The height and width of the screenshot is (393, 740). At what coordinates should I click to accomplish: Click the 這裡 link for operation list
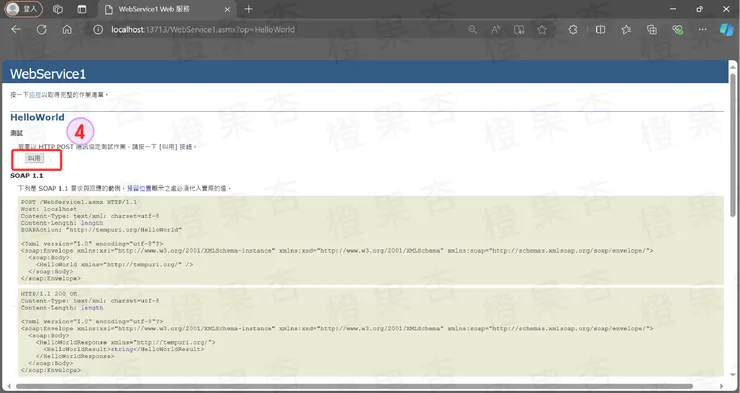pyautogui.click(x=35, y=95)
